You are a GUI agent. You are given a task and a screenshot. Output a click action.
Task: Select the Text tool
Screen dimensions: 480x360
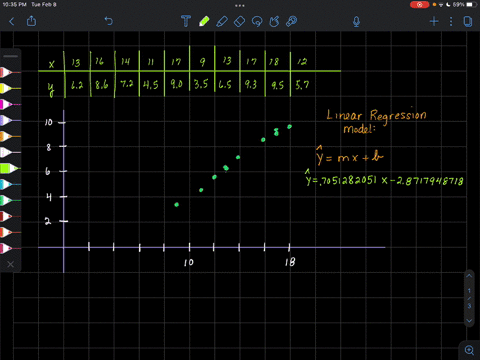point(186,21)
